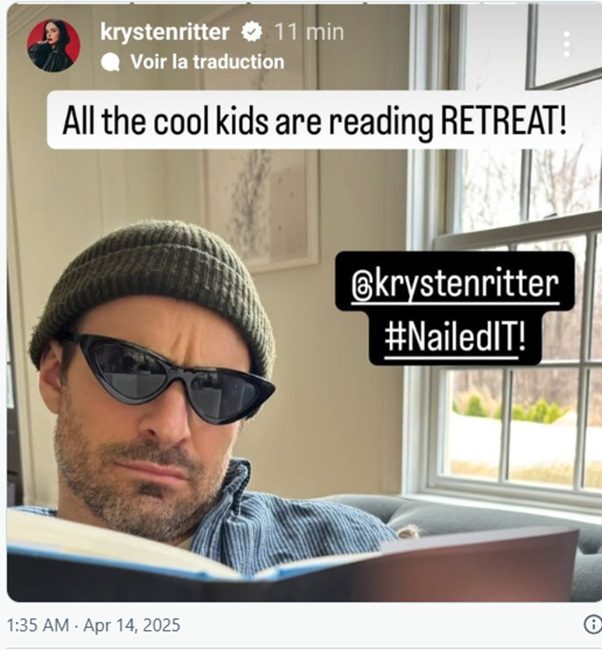
Task: Open the three-dot more options menu
Action: (x=566, y=44)
